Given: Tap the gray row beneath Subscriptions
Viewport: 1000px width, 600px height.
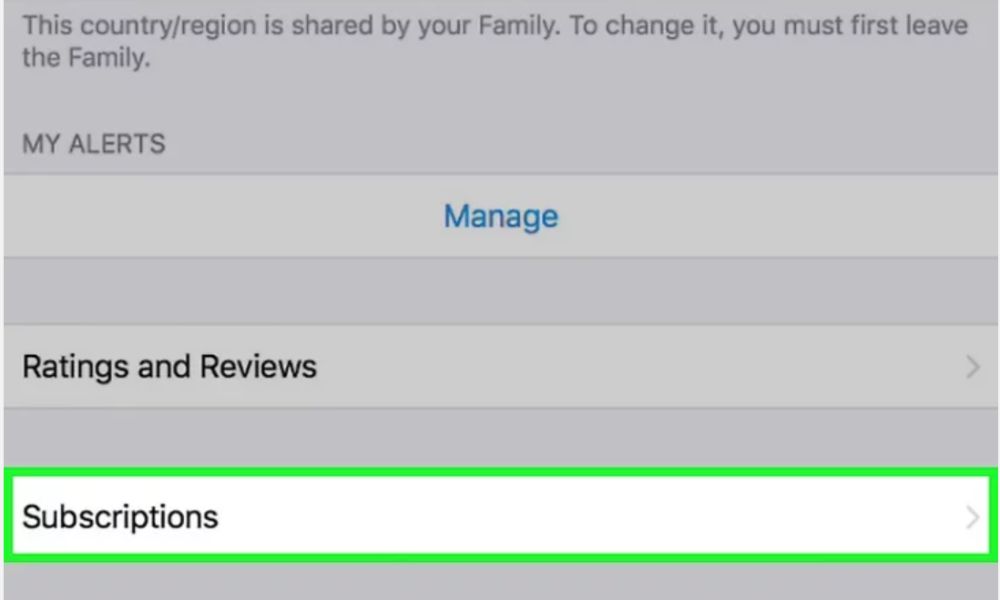Looking at the screenshot, I should (x=500, y=580).
